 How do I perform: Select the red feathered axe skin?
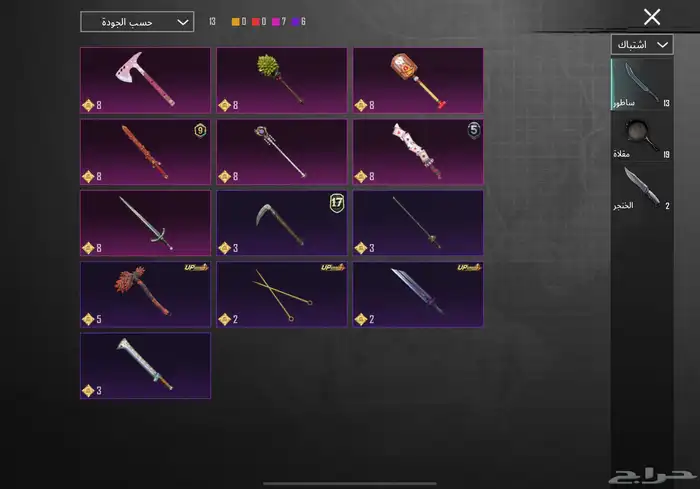click(145, 294)
